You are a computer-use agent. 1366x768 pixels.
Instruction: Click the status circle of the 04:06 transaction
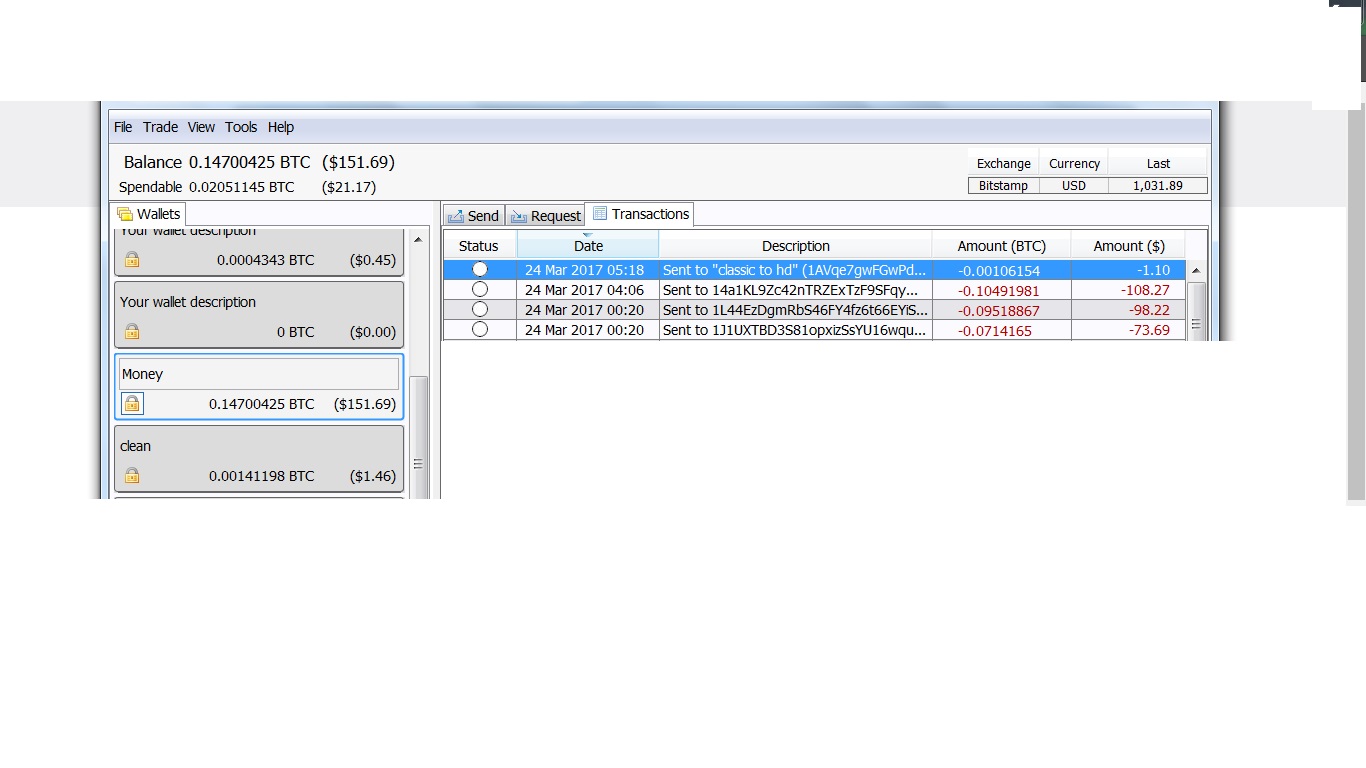coord(480,290)
